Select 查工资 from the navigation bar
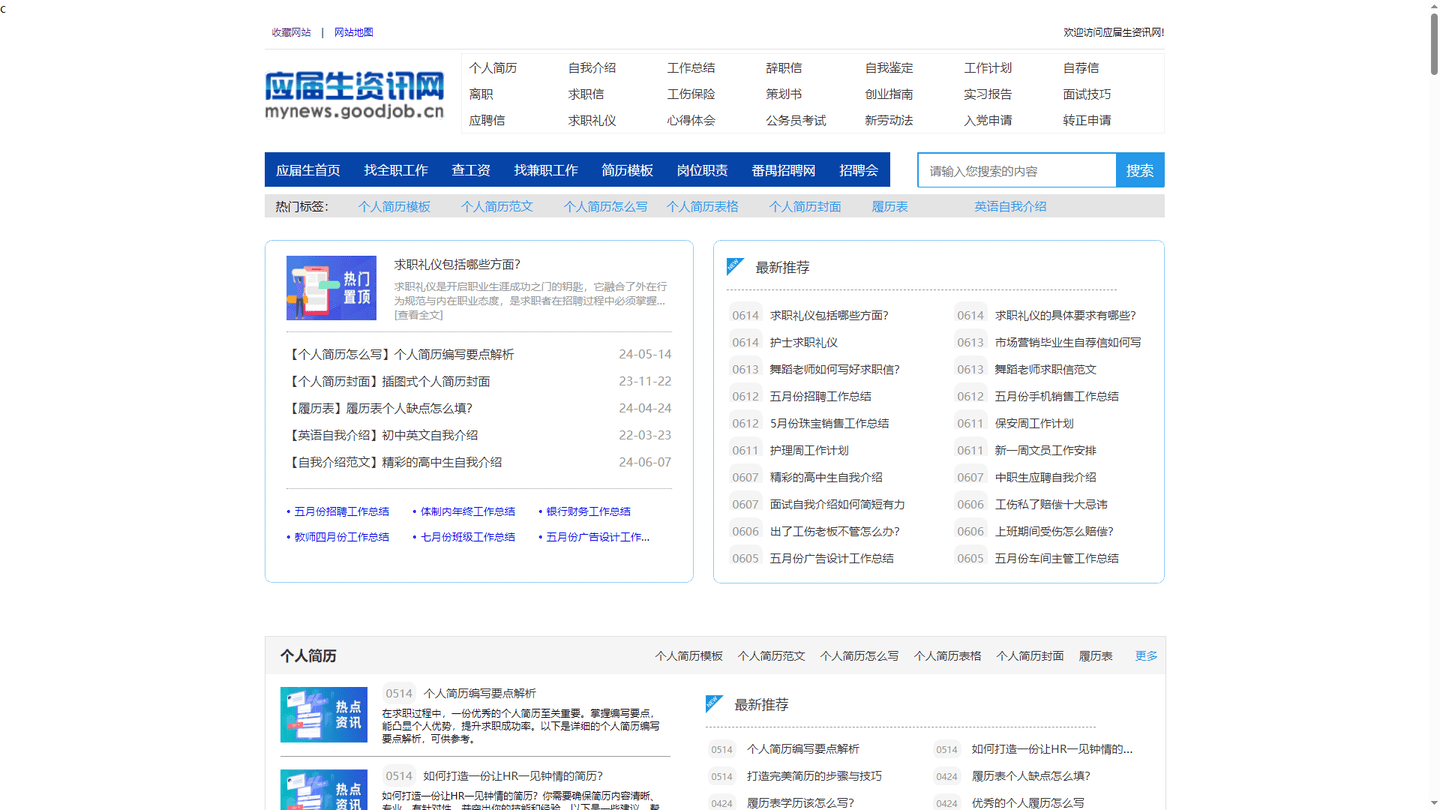The image size is (1440, 810). (x=471, y=170)
